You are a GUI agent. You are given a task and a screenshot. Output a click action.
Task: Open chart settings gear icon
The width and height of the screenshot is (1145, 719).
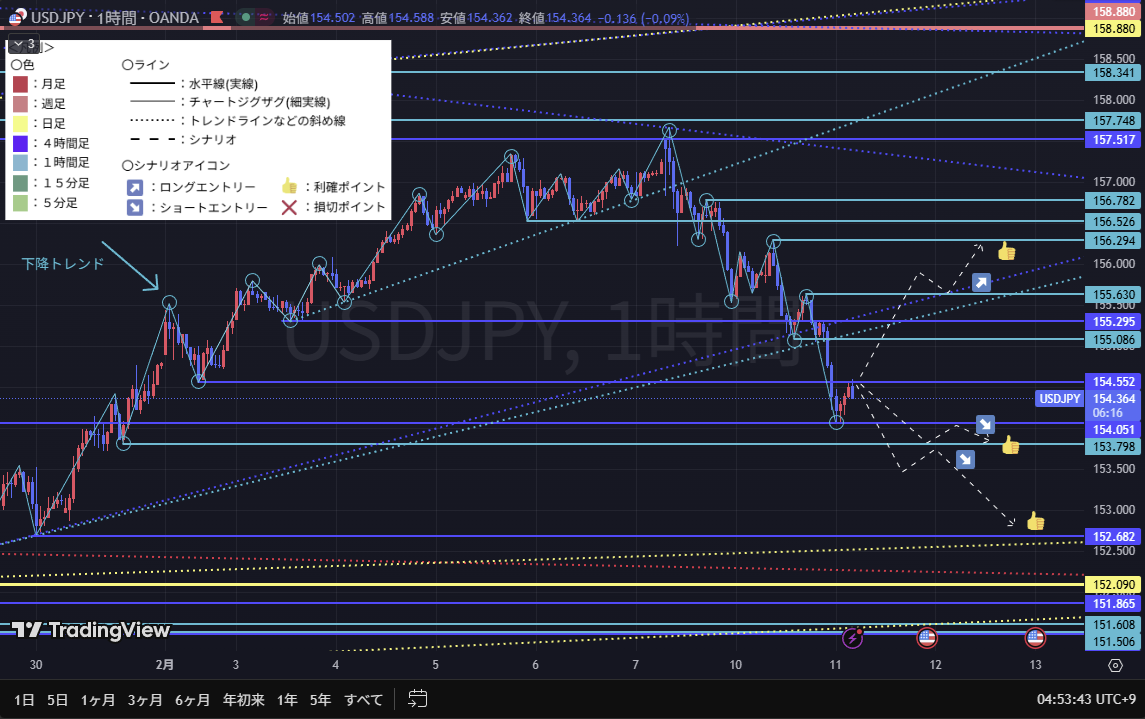coord(1115,665)
